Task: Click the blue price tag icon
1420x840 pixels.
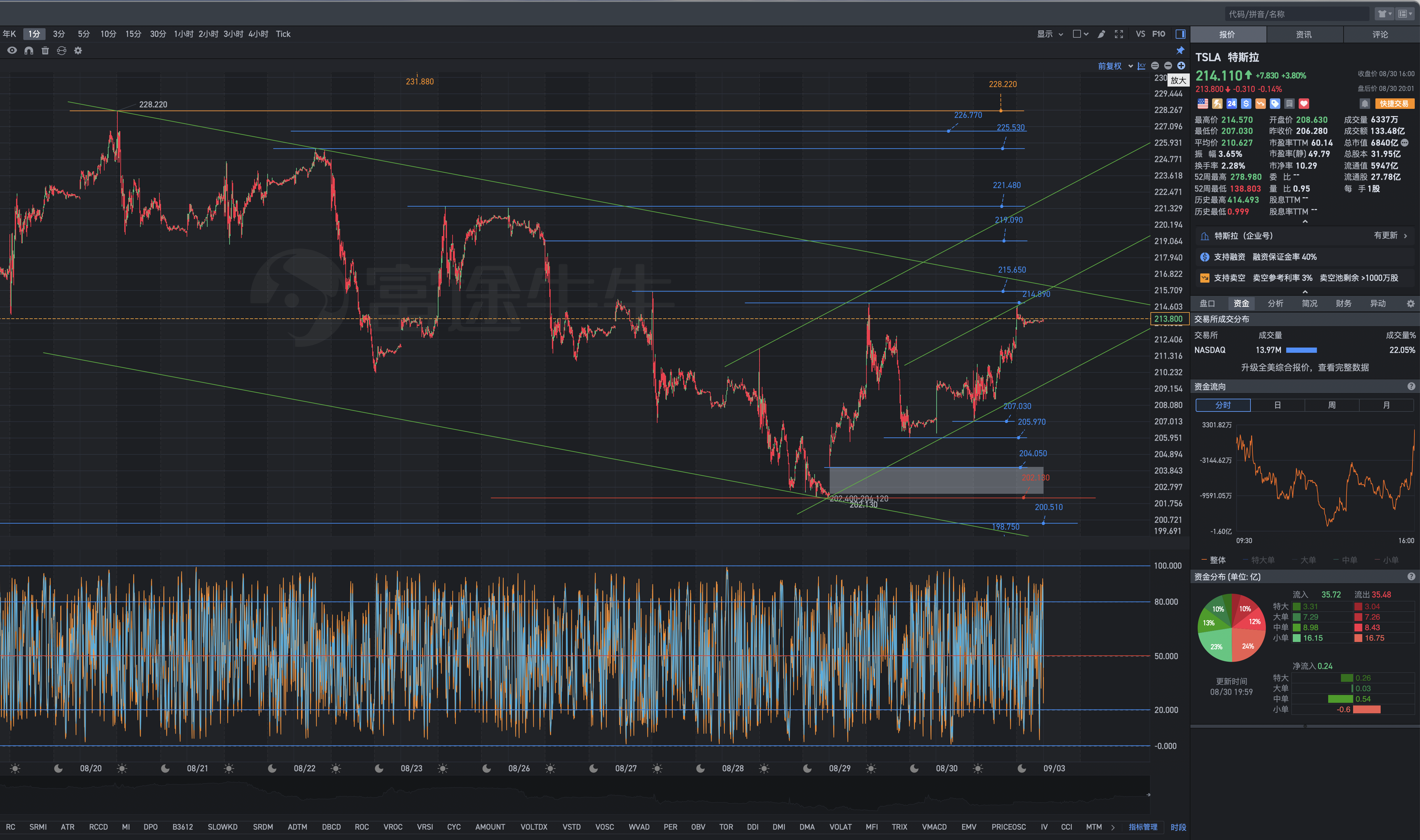Action: 1275,104
